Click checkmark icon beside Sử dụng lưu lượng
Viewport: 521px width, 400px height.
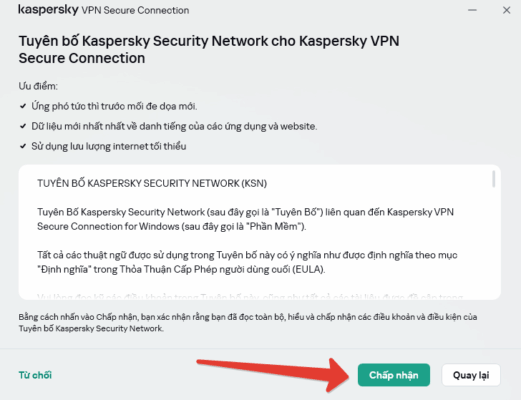click(x=23, y=146)
